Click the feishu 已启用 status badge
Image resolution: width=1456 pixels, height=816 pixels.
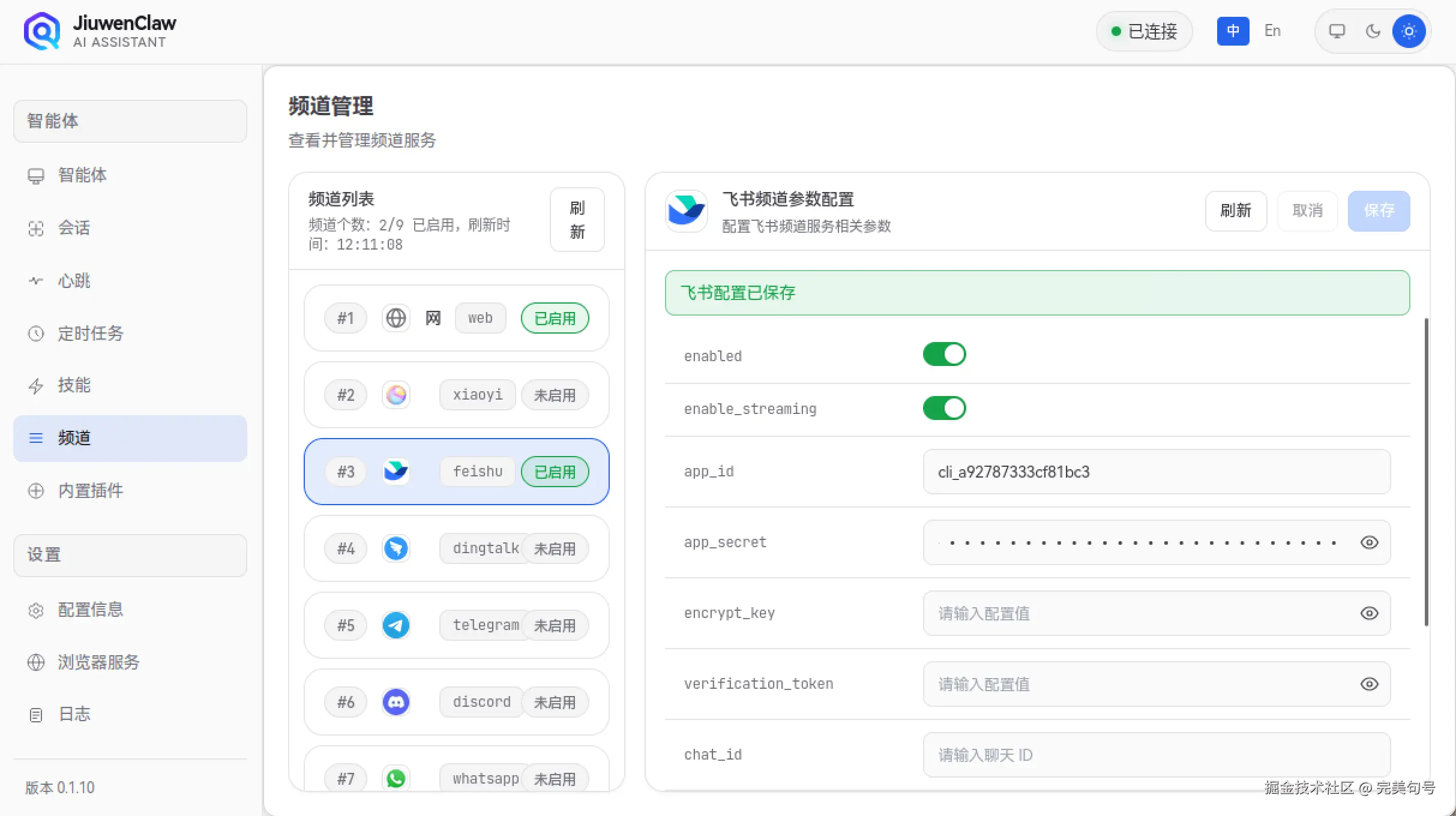pos(555,472)
